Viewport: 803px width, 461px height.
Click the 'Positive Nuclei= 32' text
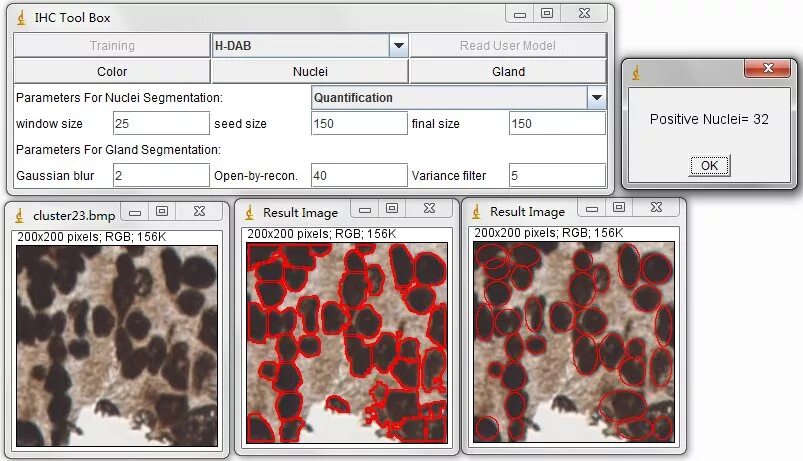[x=709, y=119]
